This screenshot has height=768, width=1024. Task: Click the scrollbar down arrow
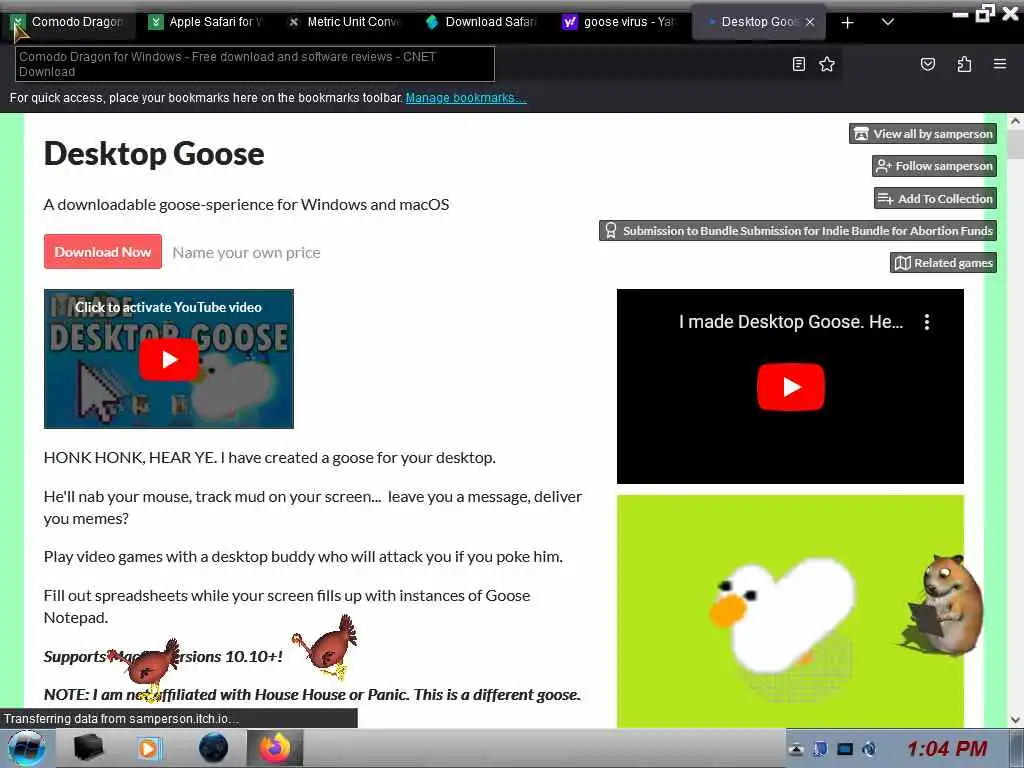pyautogui.click(x=1015, y=720)
